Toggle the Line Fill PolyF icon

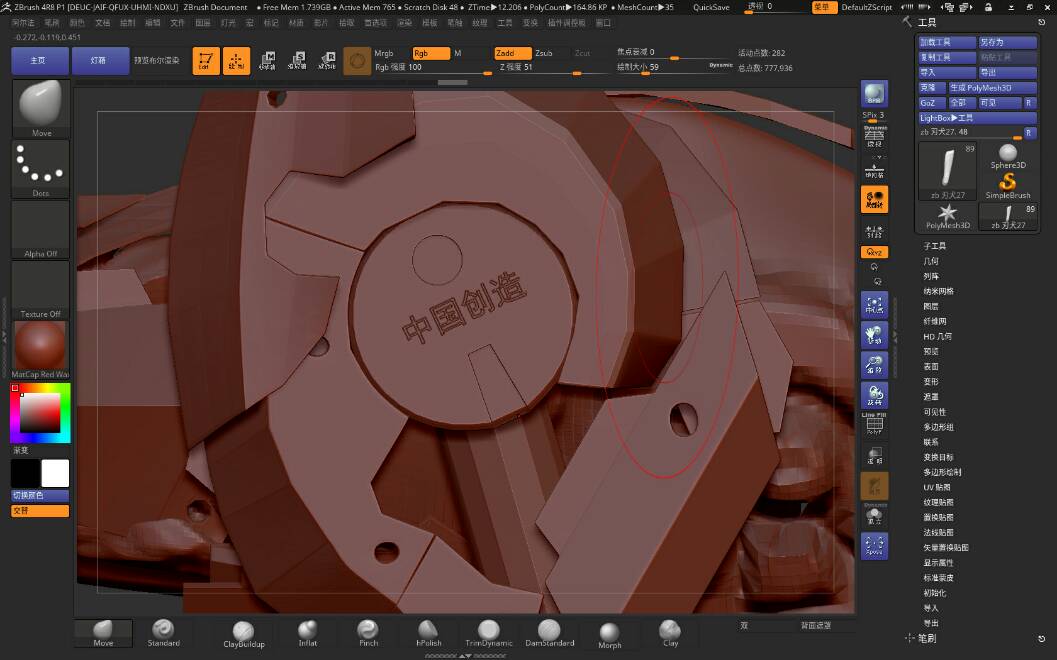pyautogui.click(x=874, y=423)
